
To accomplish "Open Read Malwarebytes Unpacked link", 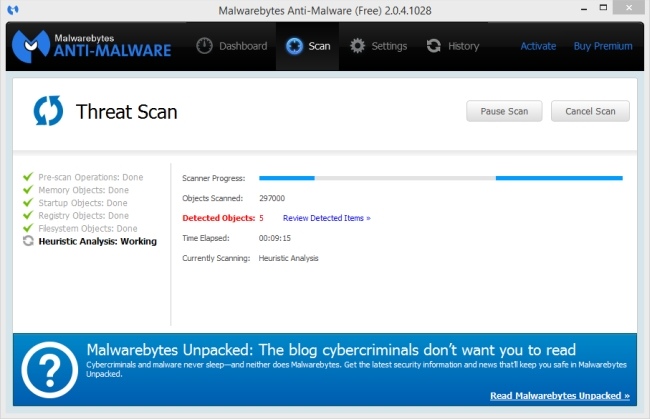I will pos(560,396).
